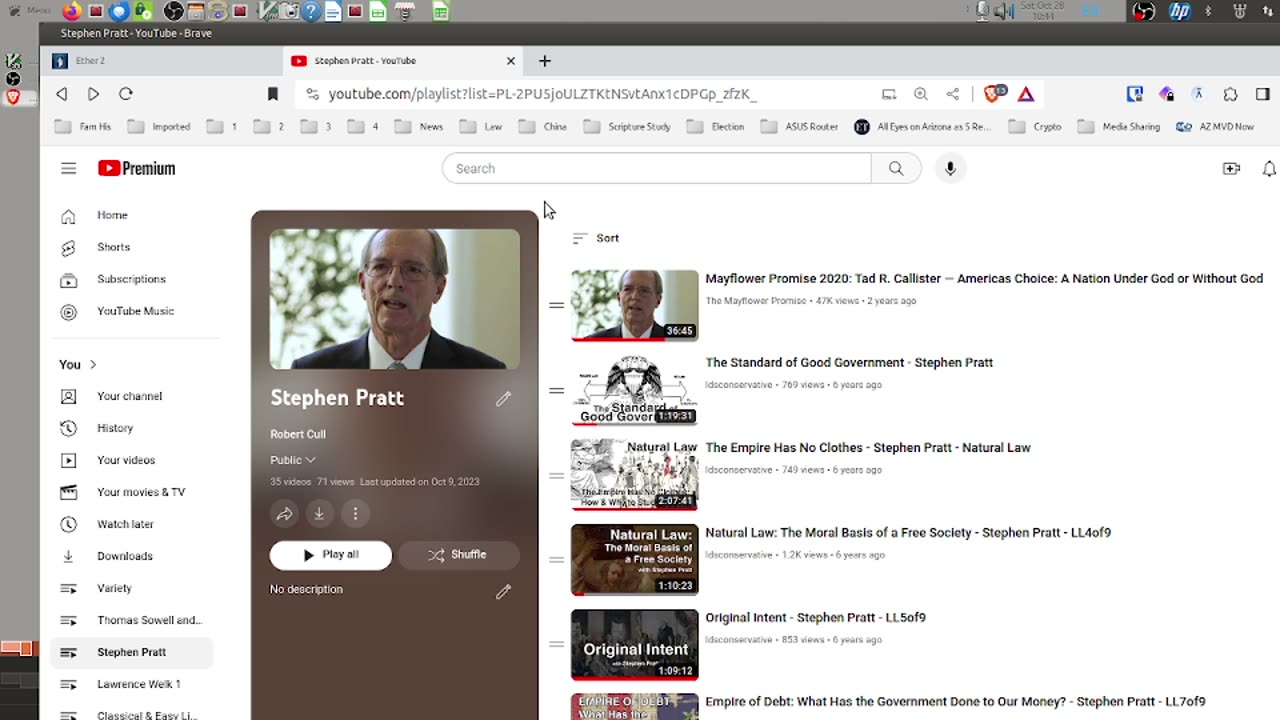Viewport: 1280px width, 720px height.
Task: Open the Original Intent video title
Action: 815,618
